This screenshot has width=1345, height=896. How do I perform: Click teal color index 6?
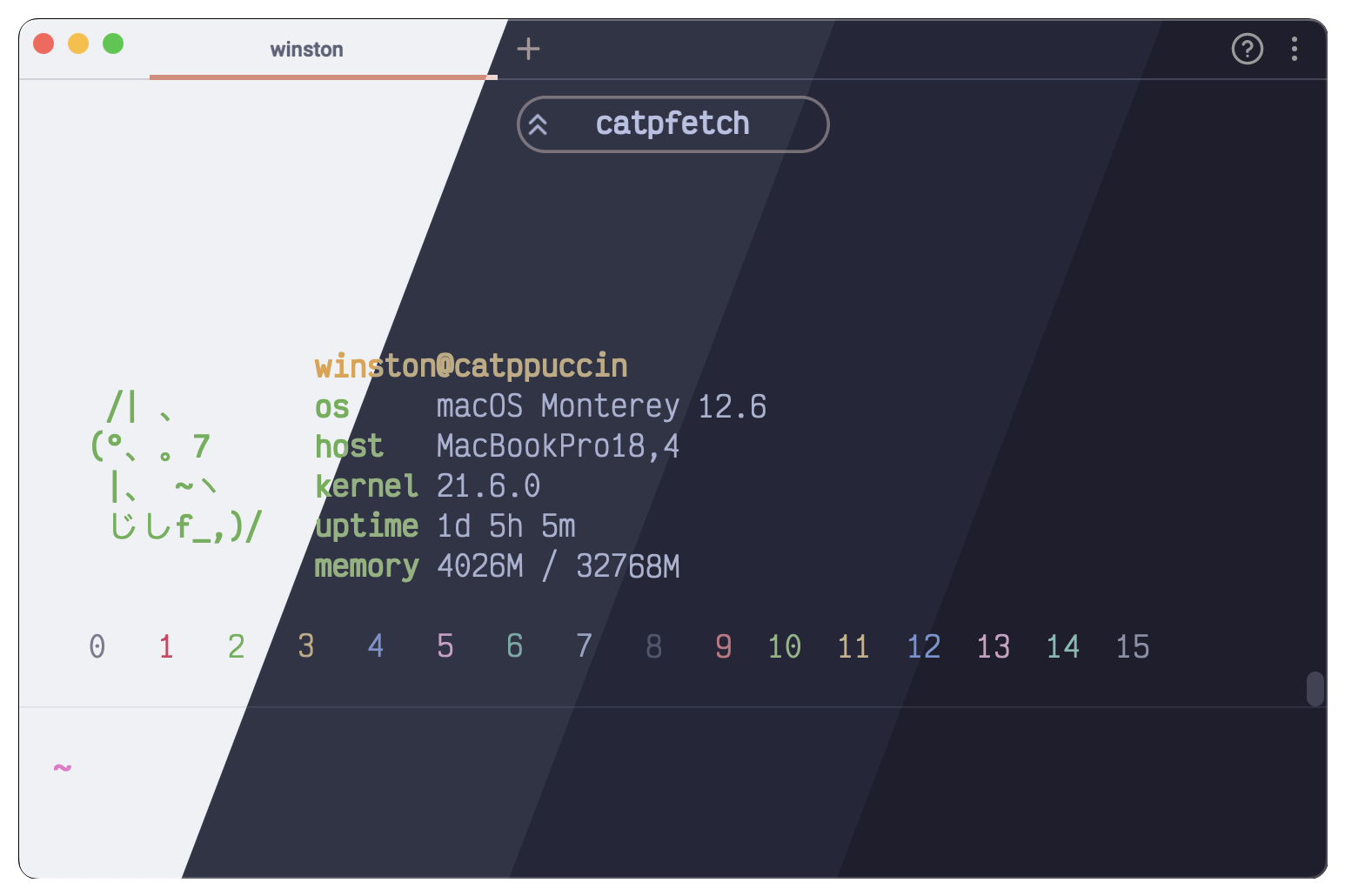point(515,646)
